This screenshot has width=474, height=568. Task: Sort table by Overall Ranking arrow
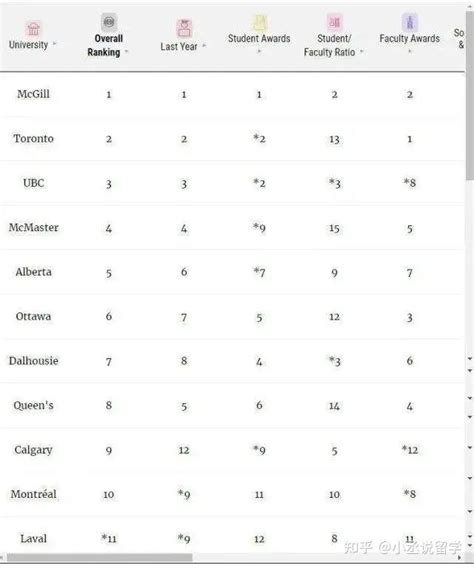coord(126,52)
